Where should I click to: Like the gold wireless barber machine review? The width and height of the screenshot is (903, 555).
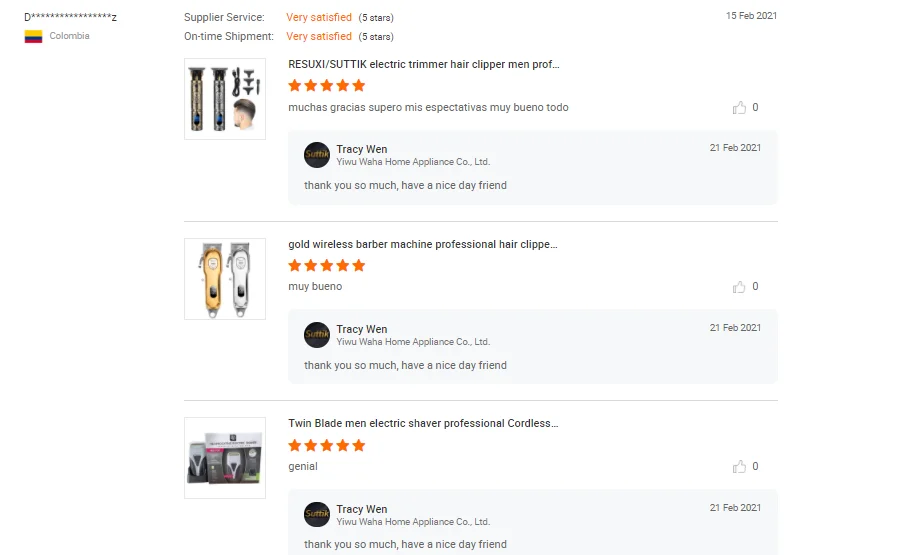pos(739,287)
